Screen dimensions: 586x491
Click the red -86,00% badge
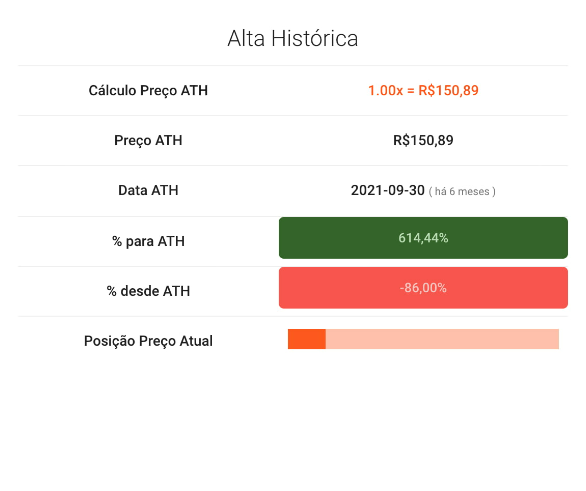coord(423,288)
